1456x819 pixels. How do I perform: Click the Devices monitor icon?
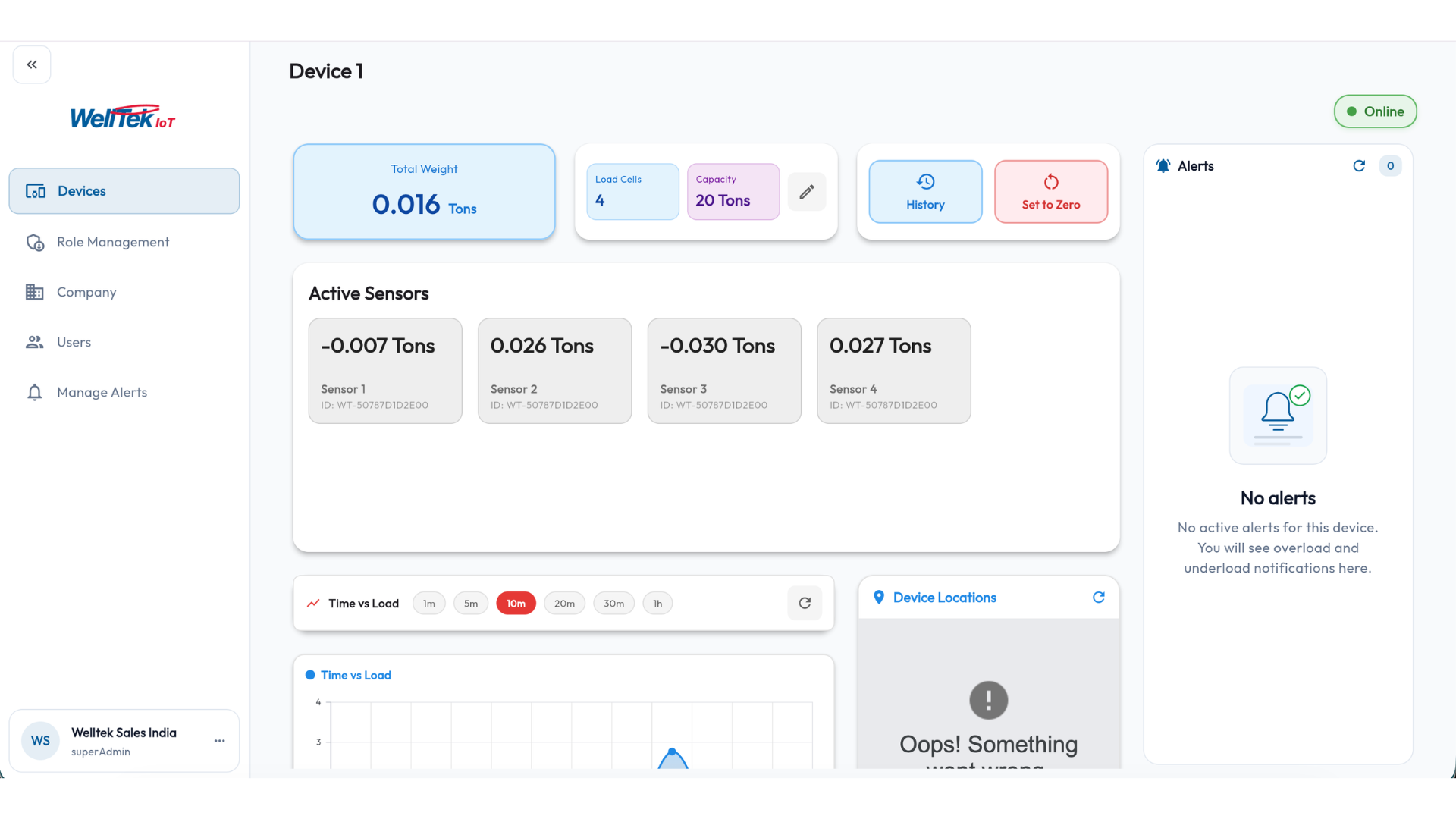tap(36, 191)
